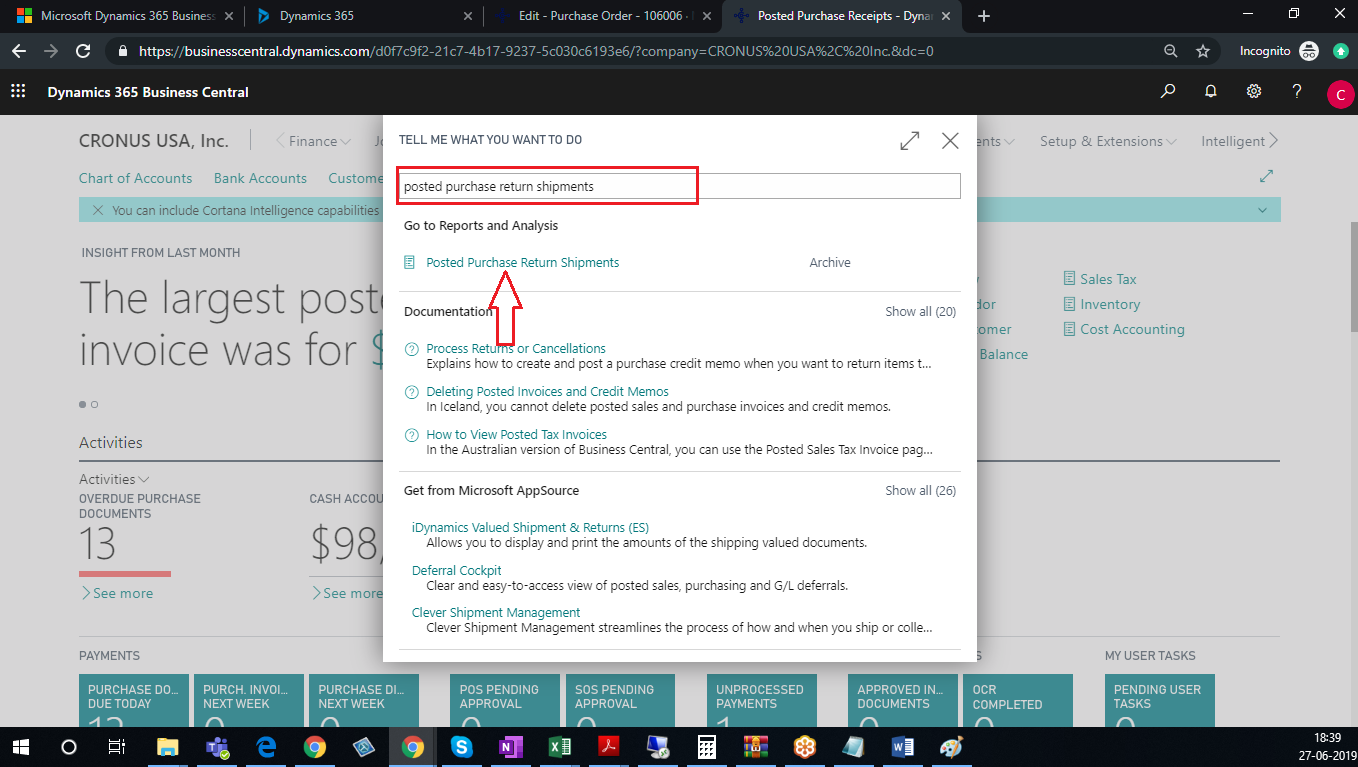Toggle full-screen expand icon on role center
This screenshot has height=767, width=1358.
(x=1266, y=176)
